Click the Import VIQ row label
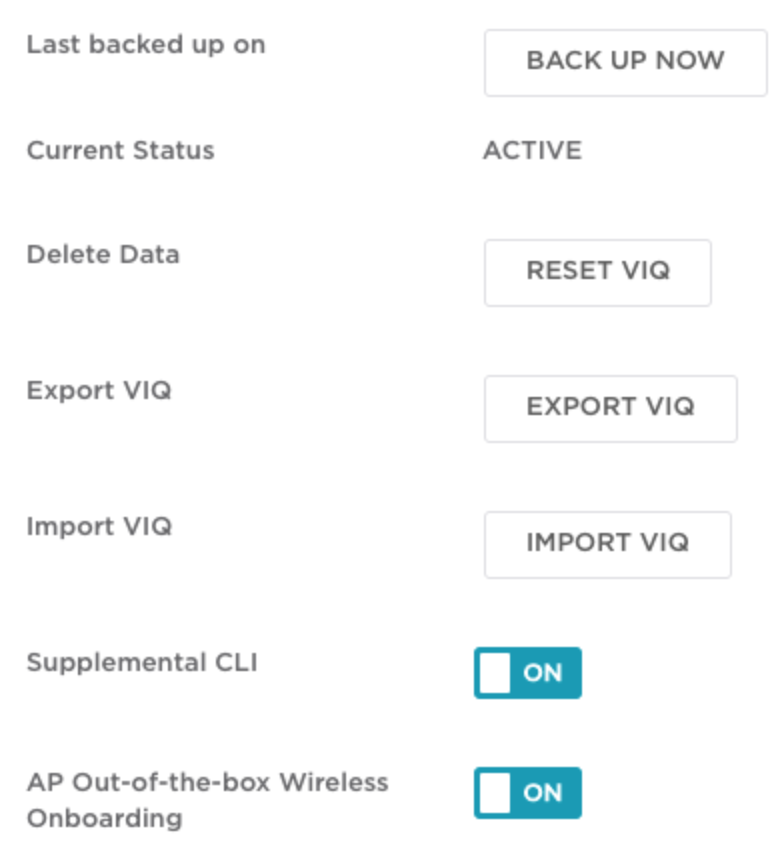780x858 pixels. pyautogui.click(x=99, y=526)
